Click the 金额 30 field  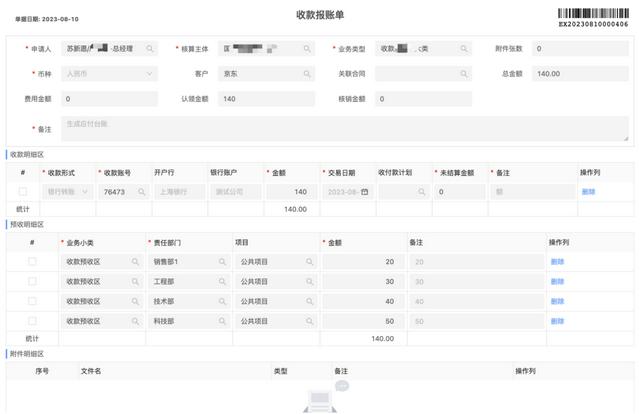coord(363,281)
